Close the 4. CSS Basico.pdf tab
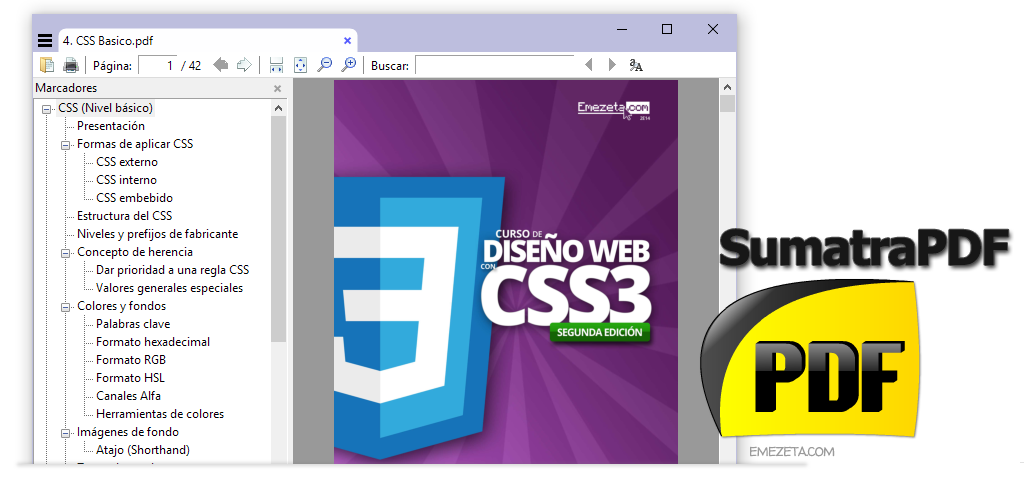This screenshot has width=1024, height=484. 347,40
